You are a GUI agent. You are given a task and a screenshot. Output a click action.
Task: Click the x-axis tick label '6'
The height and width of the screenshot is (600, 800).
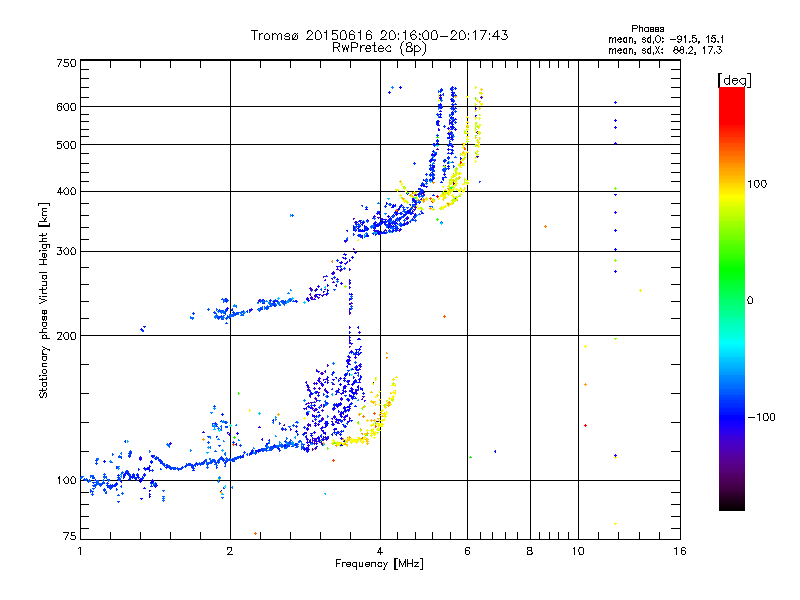click(x=467, y=551)
